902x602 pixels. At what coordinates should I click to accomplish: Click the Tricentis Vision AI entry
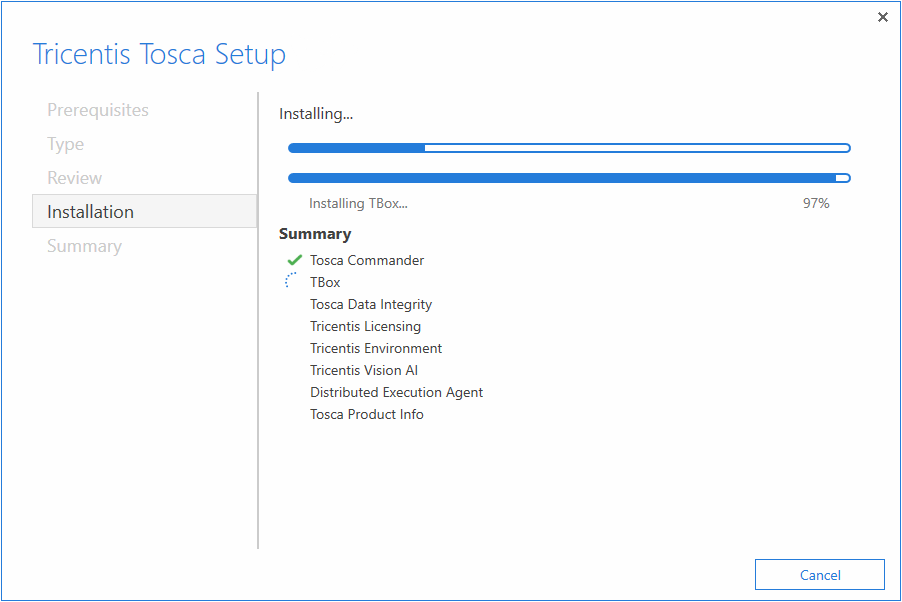(364, 370)
